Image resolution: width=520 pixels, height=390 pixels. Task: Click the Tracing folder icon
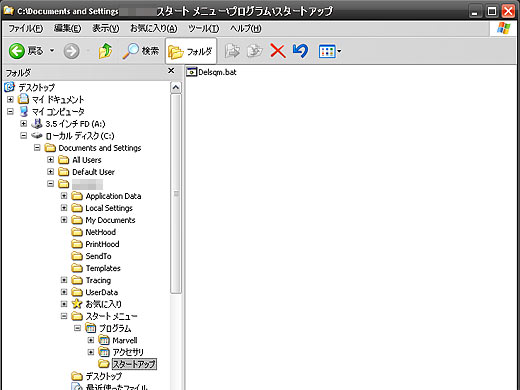[77, 280]
